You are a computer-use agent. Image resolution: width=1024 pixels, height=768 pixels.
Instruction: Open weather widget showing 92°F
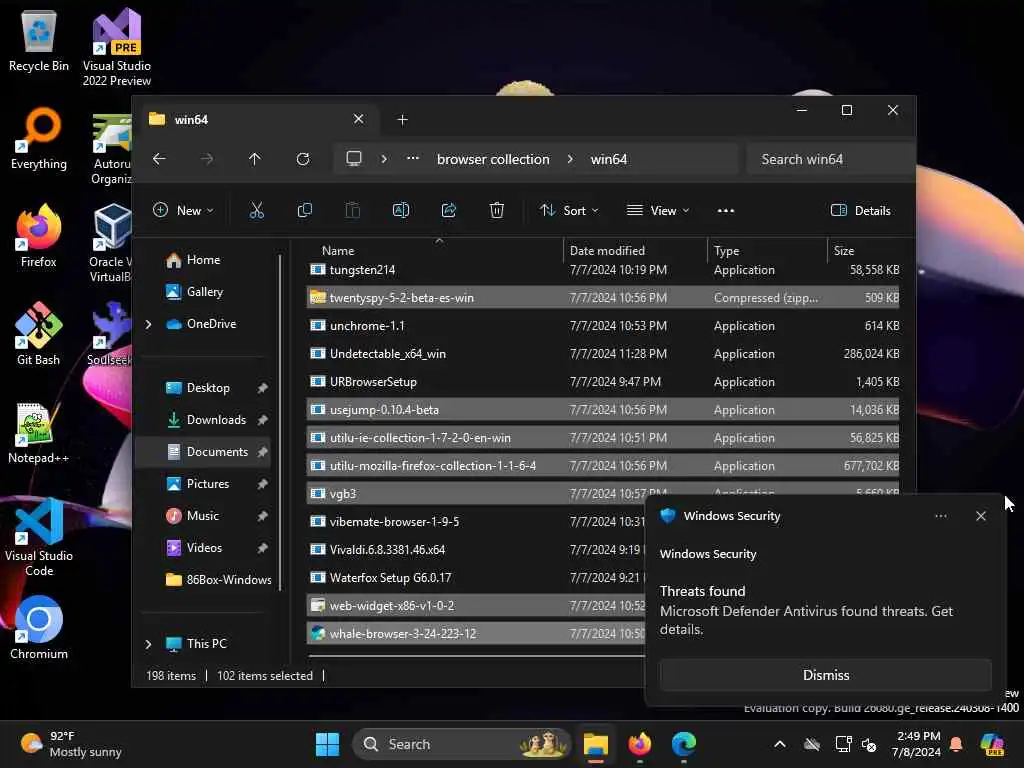click(x=71, y=744)
